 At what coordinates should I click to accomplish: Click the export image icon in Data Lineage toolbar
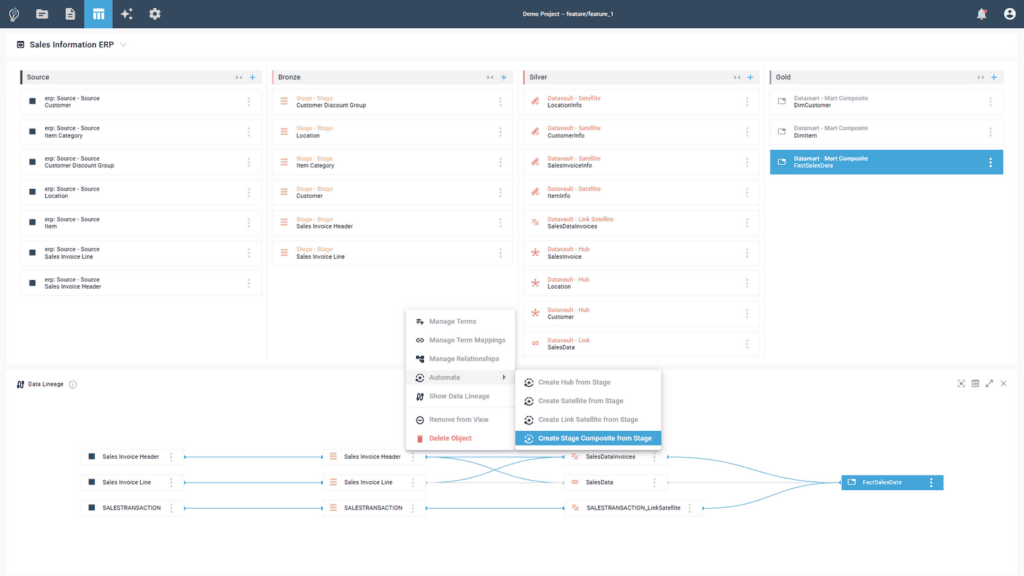(x=975, y=383)
